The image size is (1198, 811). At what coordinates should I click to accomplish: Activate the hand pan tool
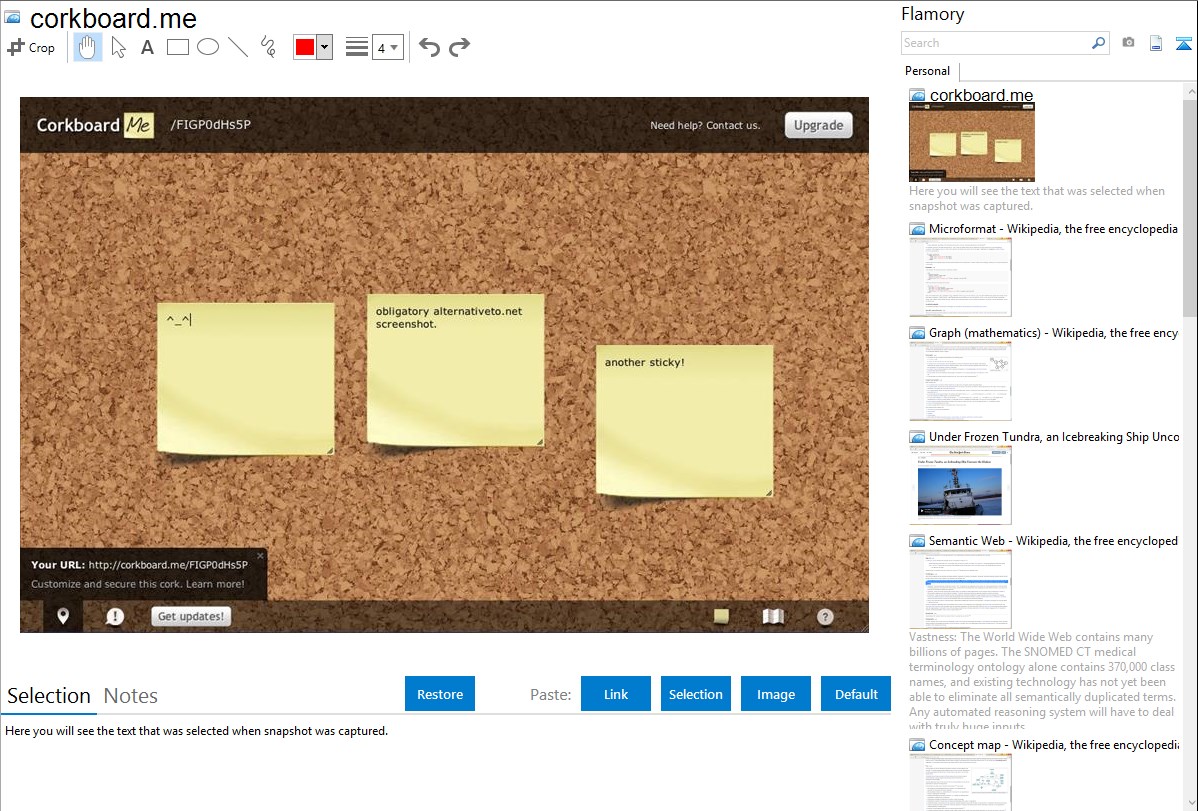[x=87, y=47]
